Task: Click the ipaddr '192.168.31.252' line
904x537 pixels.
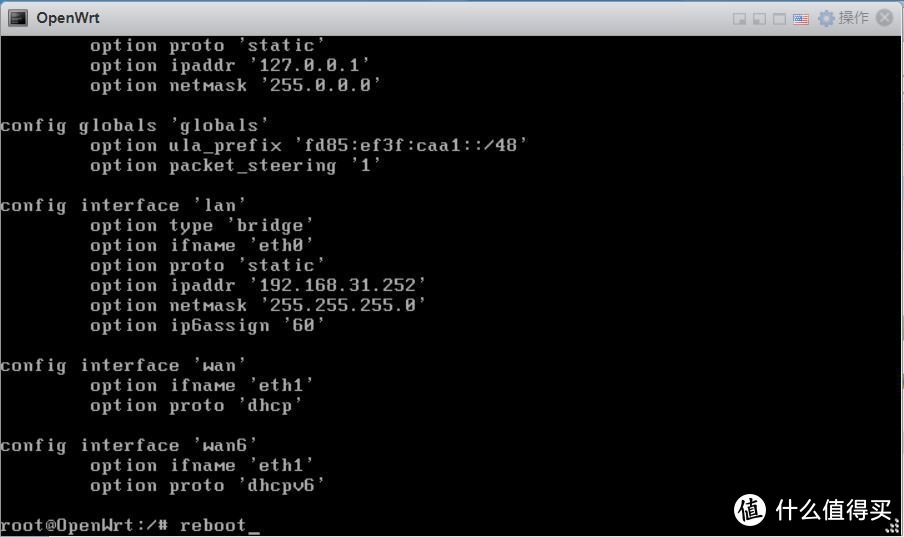Action: (258, 285)
